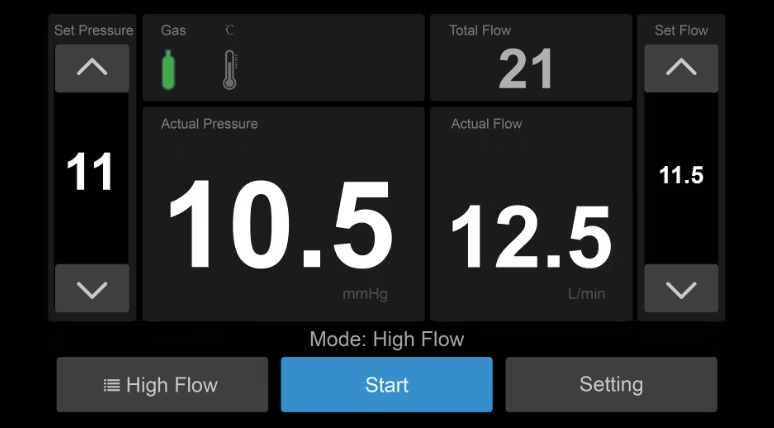Screen dimensions: 774x428
Task: Open the Setting screen
Action: [x=611, y=385]
